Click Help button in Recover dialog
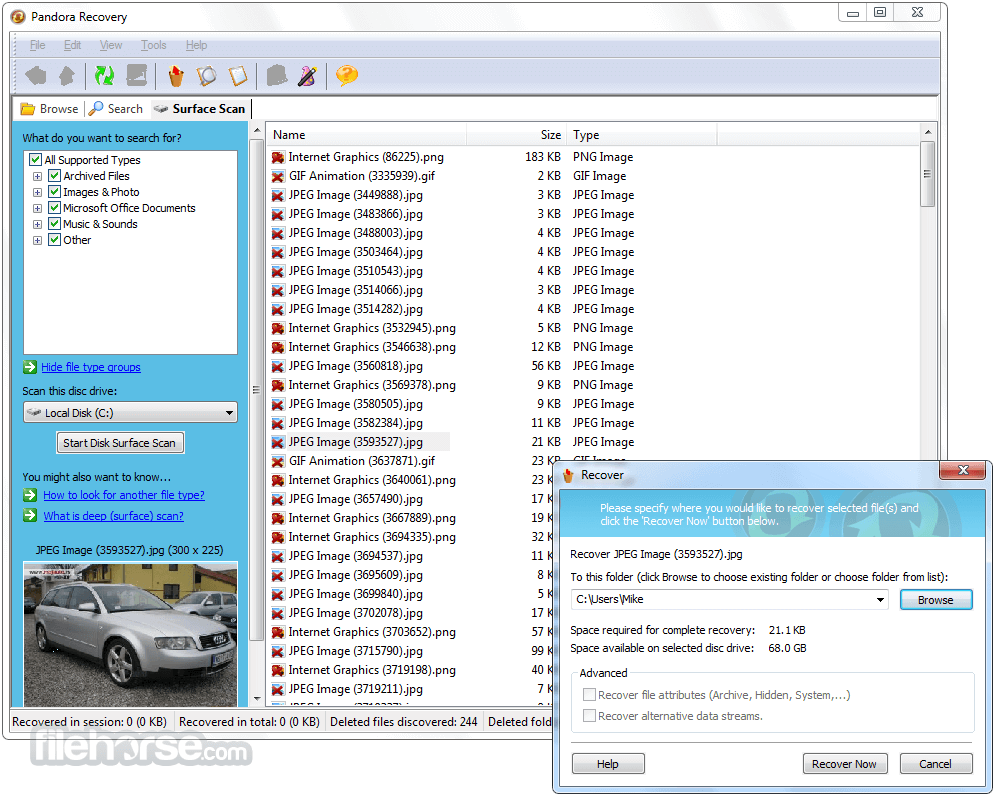This screenshot has width=995, height=796. 608,764
